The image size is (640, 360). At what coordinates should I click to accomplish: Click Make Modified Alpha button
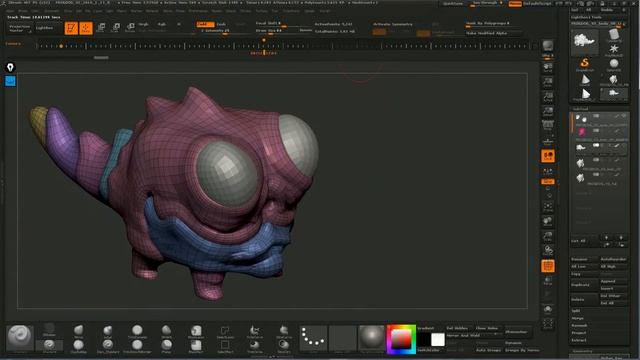(493, 33)
